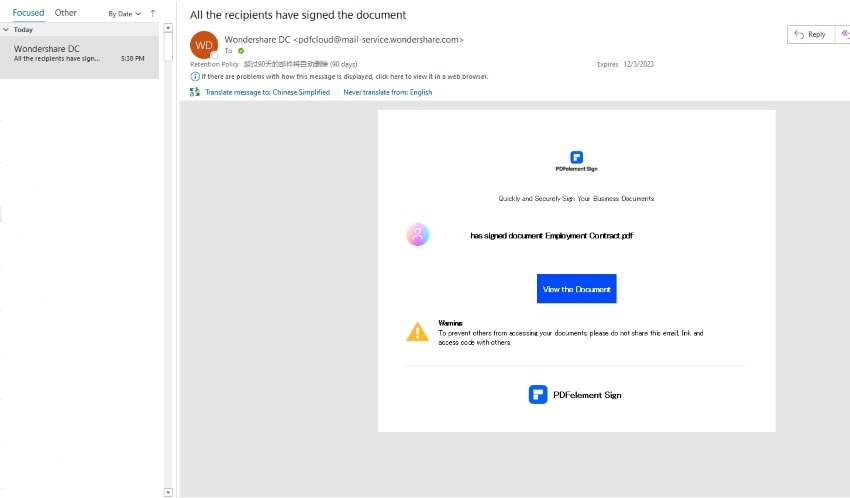Screen dimensions: 850x498
Task: Click the translate icon in message header
Action: 194,92
